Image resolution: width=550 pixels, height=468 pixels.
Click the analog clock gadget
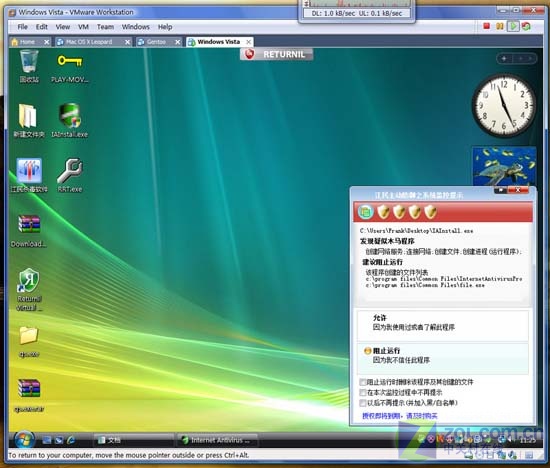tap(504, 105)
